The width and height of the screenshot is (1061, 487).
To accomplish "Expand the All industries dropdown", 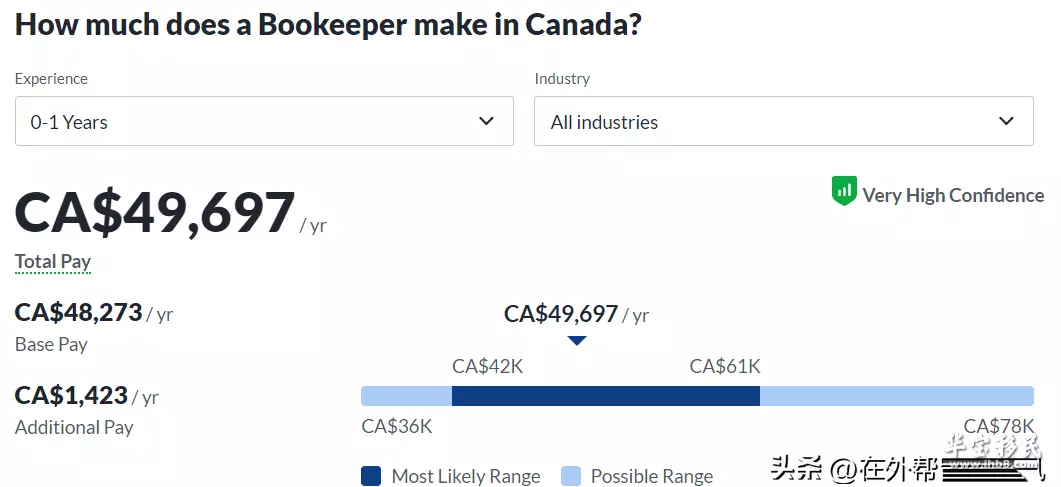I will click(x=783, y=121).
